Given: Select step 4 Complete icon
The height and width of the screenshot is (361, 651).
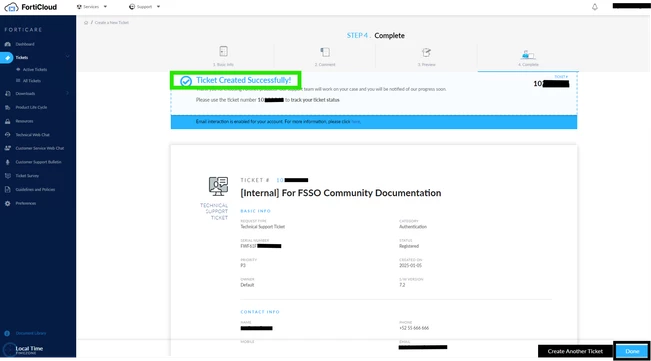Looking at the screenshot, I should click(528, 54).
